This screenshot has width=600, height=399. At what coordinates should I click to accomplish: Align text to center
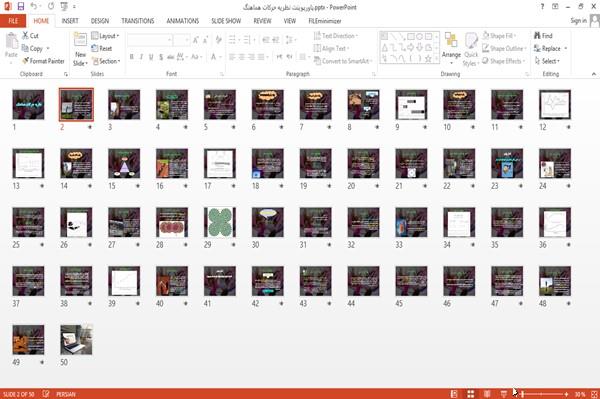click(x=241, y=57)
